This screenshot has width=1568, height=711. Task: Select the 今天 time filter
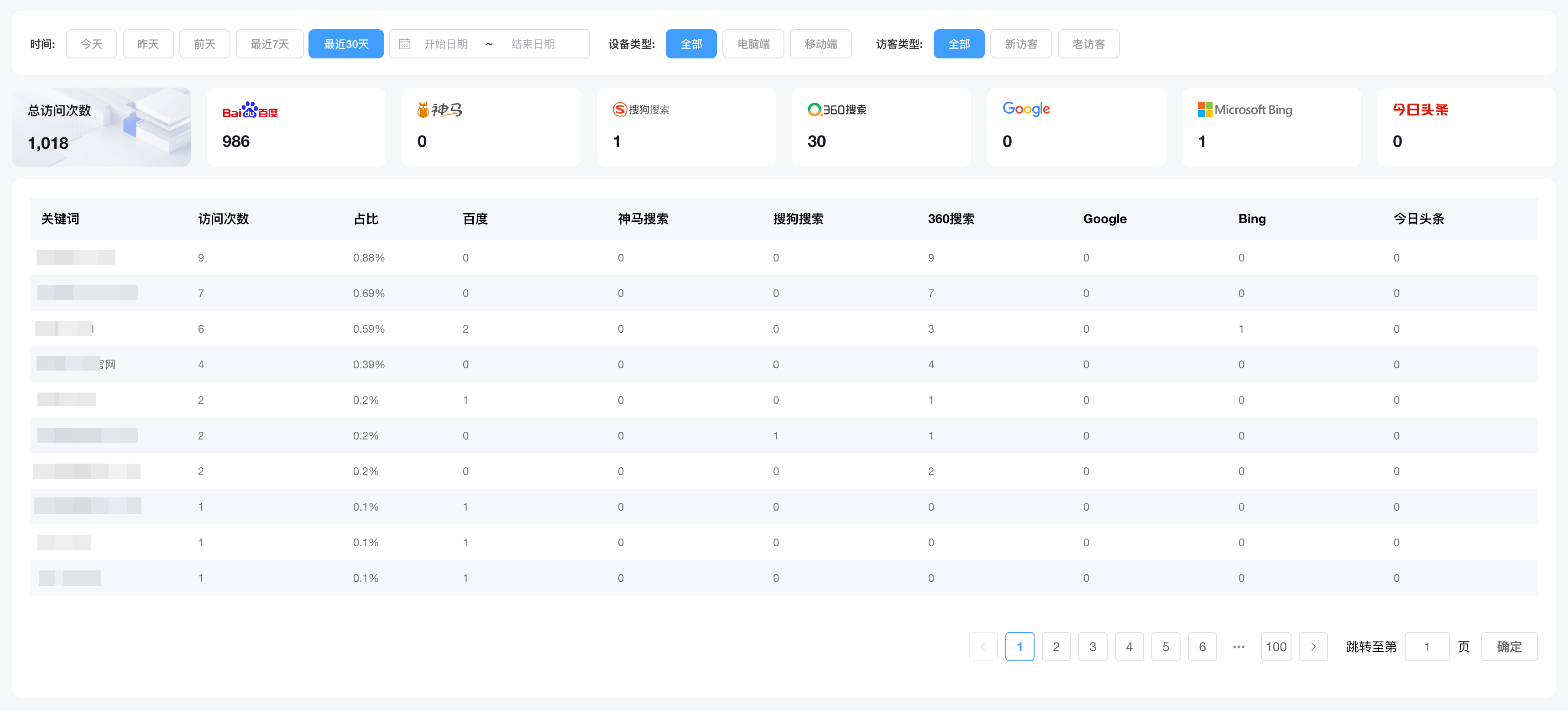click(91, 44)
